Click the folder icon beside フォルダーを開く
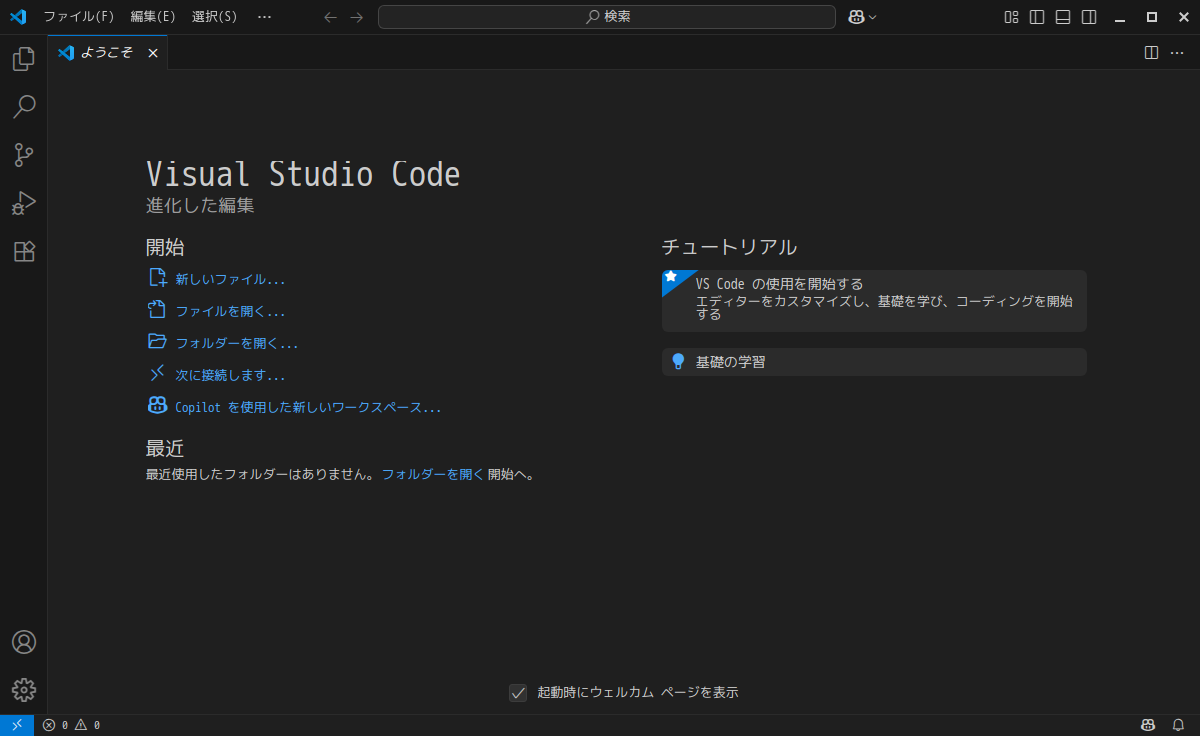 [157, 342]
